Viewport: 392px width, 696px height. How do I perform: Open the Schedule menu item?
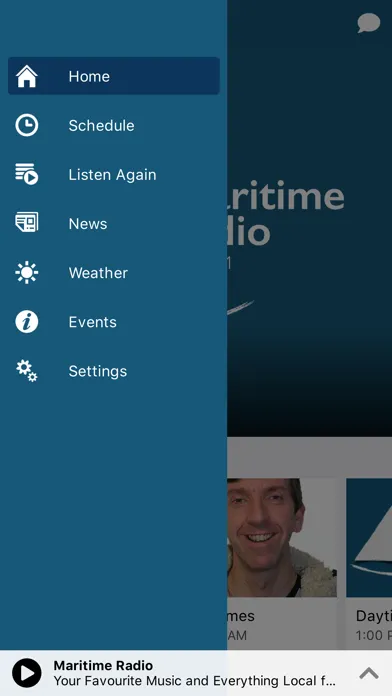coord(114,125)
